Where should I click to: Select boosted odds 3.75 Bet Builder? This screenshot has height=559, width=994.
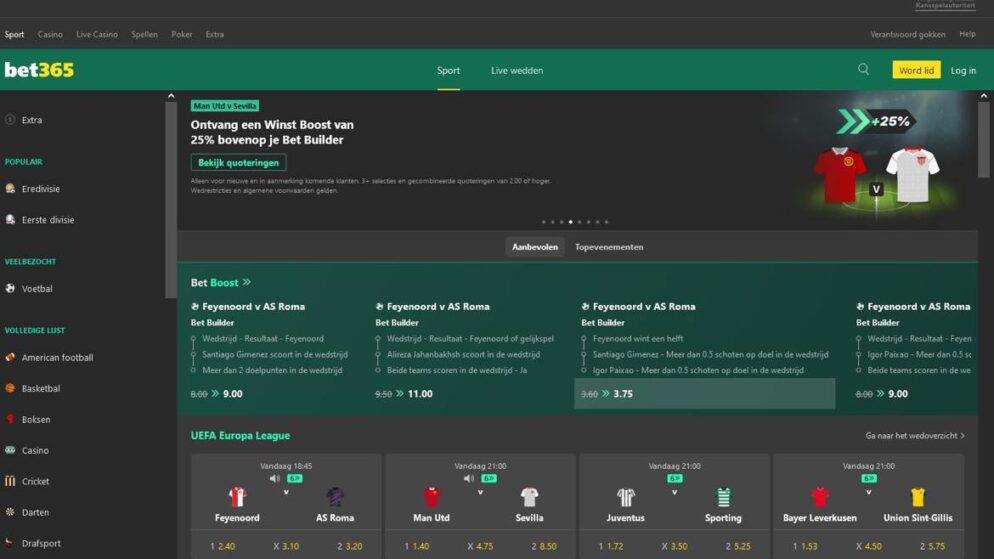pos(704,394)
